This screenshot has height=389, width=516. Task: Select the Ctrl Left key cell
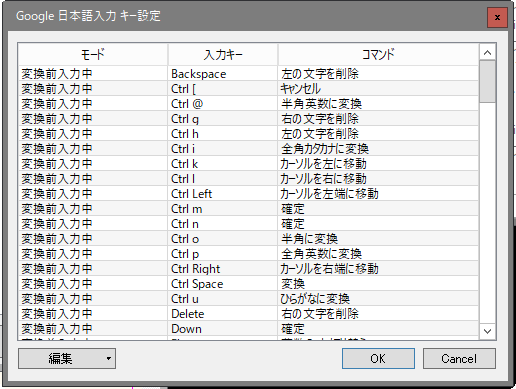(223, 194)
